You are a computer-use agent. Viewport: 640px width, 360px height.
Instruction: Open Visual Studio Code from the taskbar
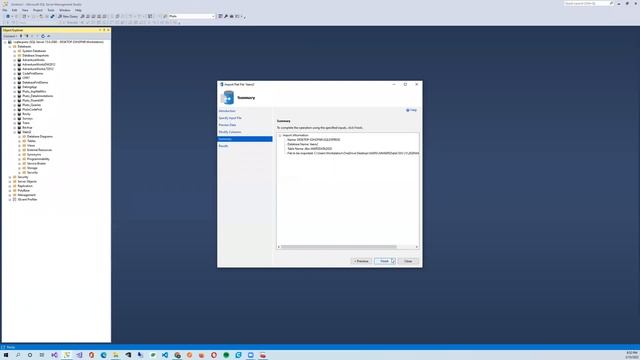pyautogui.click(x=165, y=355)
